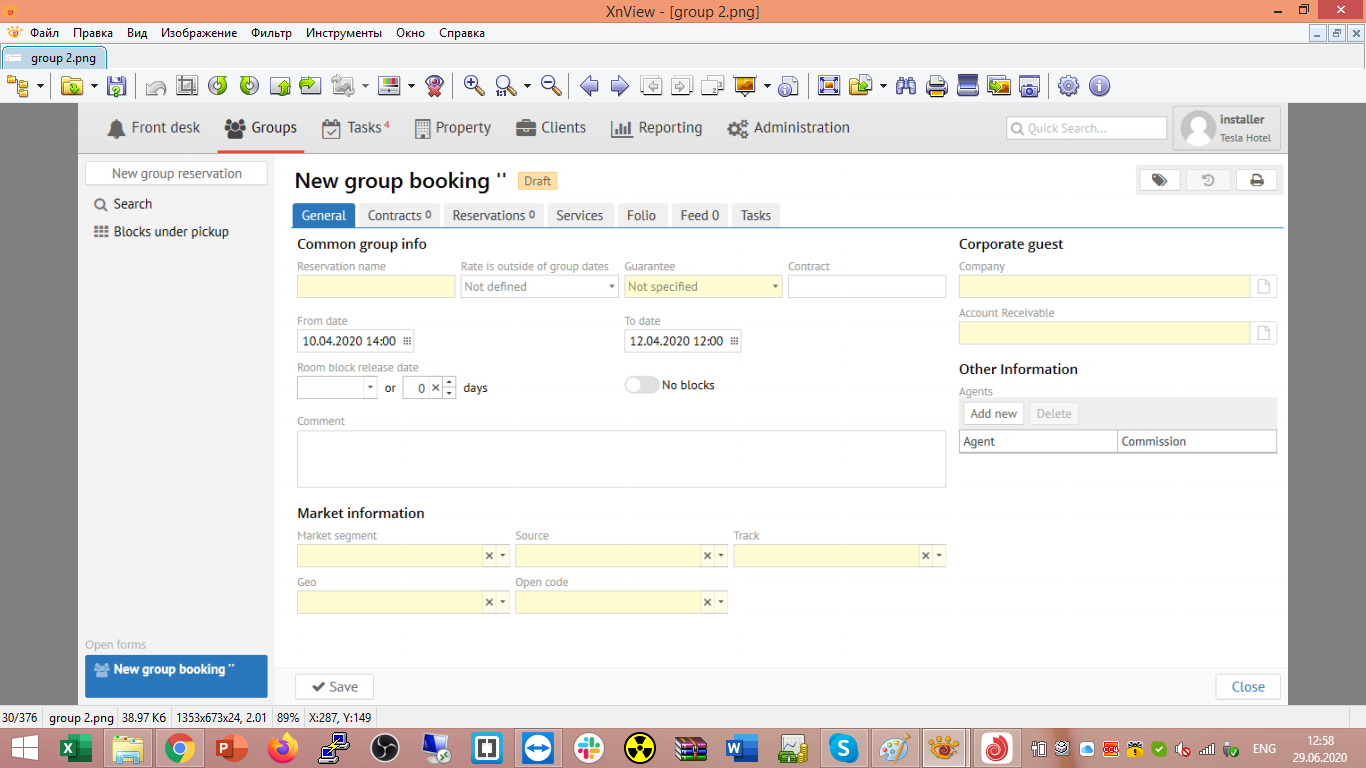The width and height of the screenshot is (1366, 768).
Task: Open the Фильтр menu
Action: tap(271, 33)
